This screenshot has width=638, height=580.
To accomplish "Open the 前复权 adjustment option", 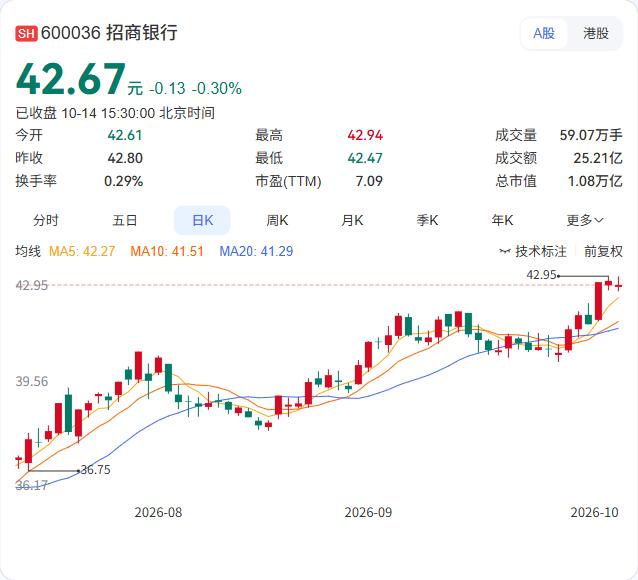I will [603, 251].
